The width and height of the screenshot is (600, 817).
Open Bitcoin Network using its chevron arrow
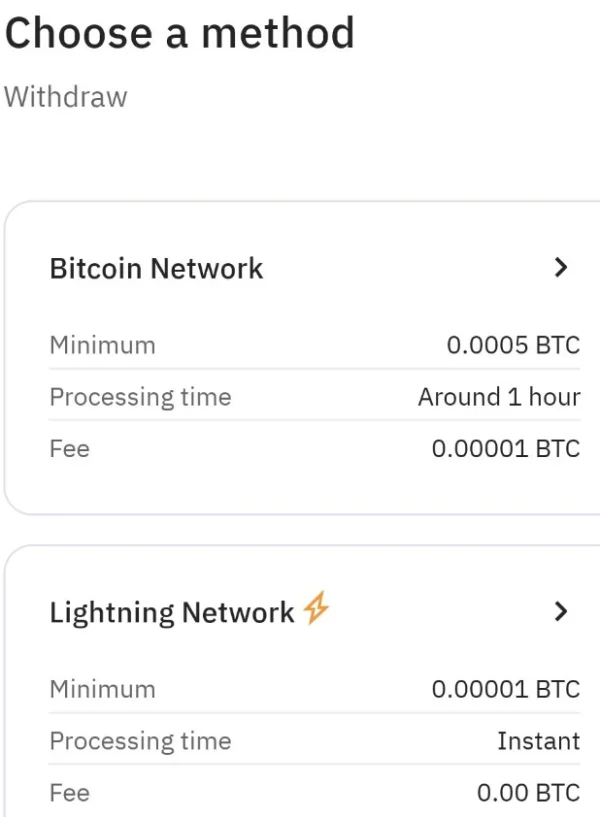click(561, 268)
